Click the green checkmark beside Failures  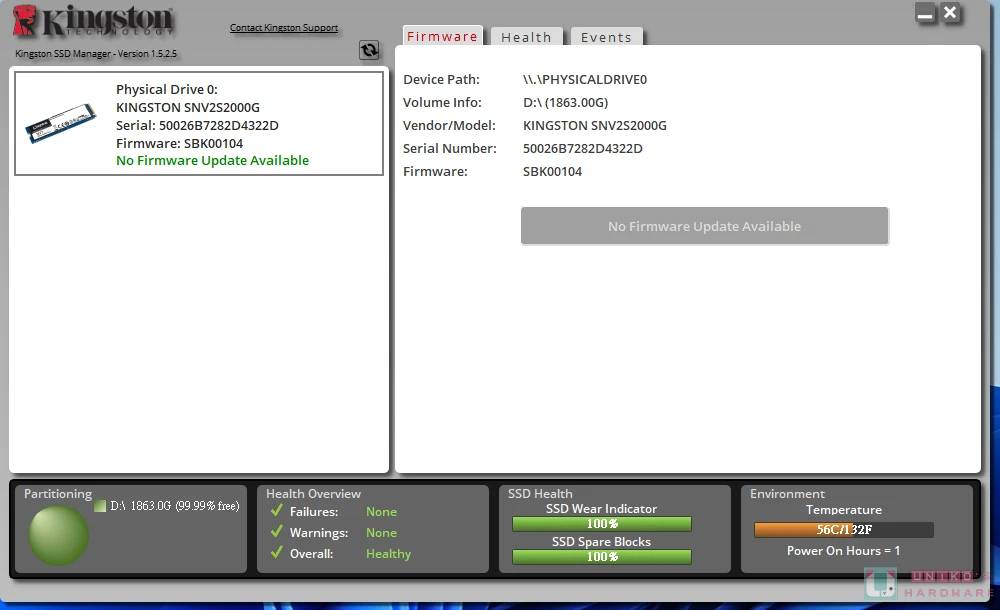pos(277,510)
